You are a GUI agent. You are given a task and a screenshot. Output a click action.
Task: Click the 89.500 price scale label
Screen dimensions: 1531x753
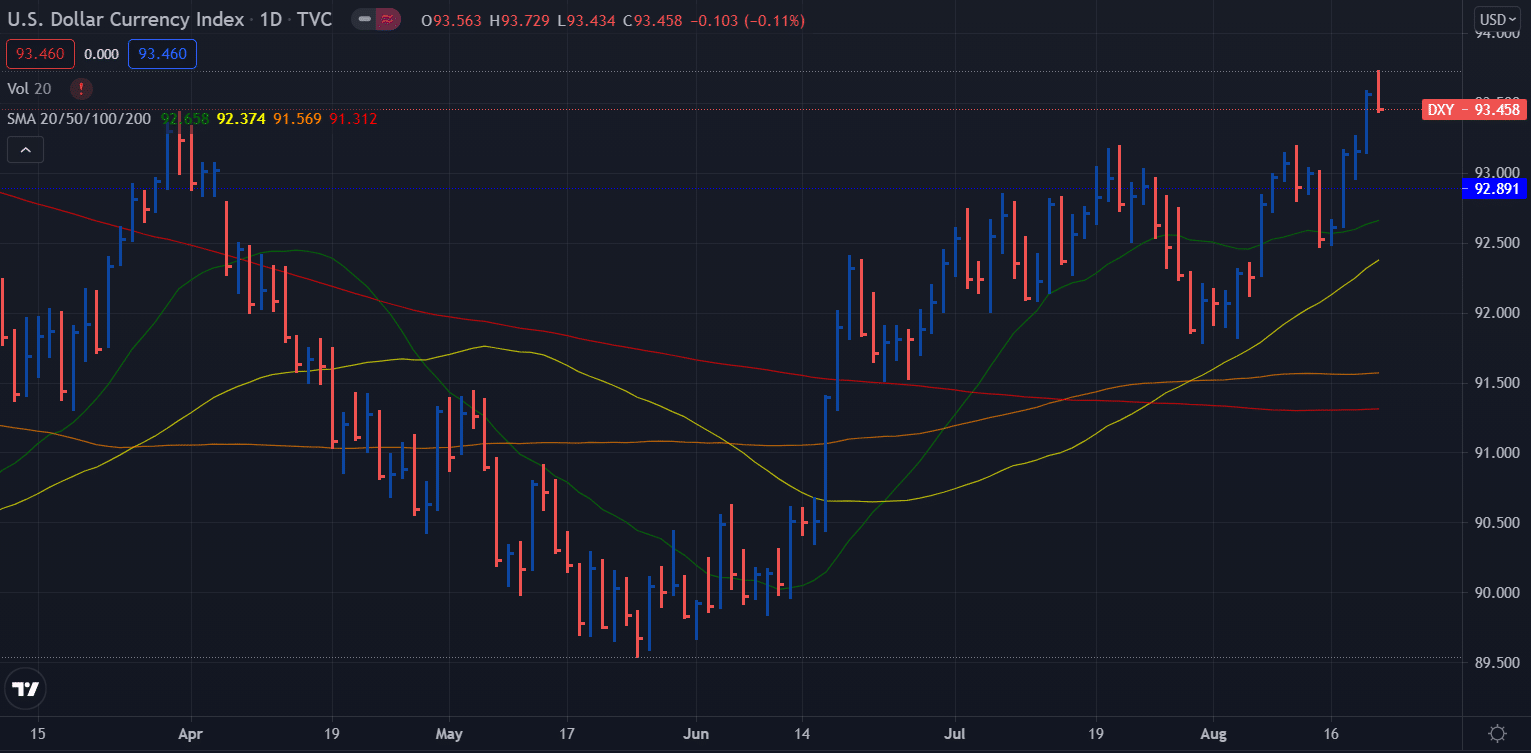pyautogui.click(x=1497, y=663)
